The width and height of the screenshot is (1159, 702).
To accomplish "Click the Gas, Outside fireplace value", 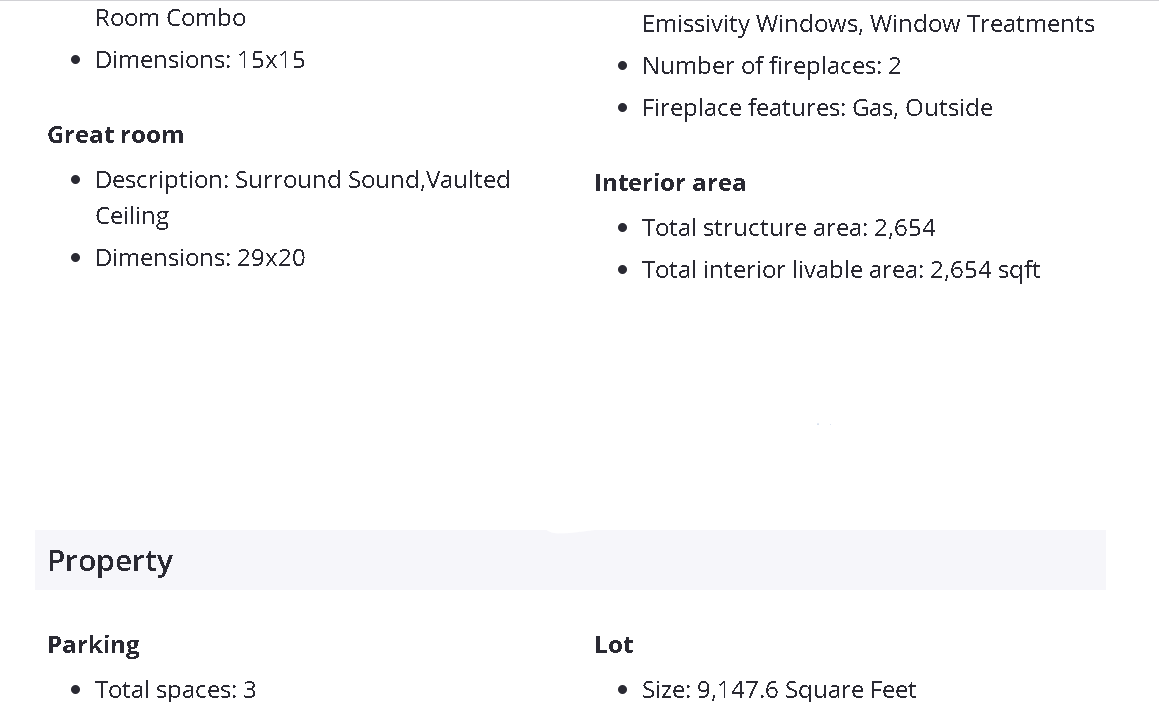I will point(922,108).
